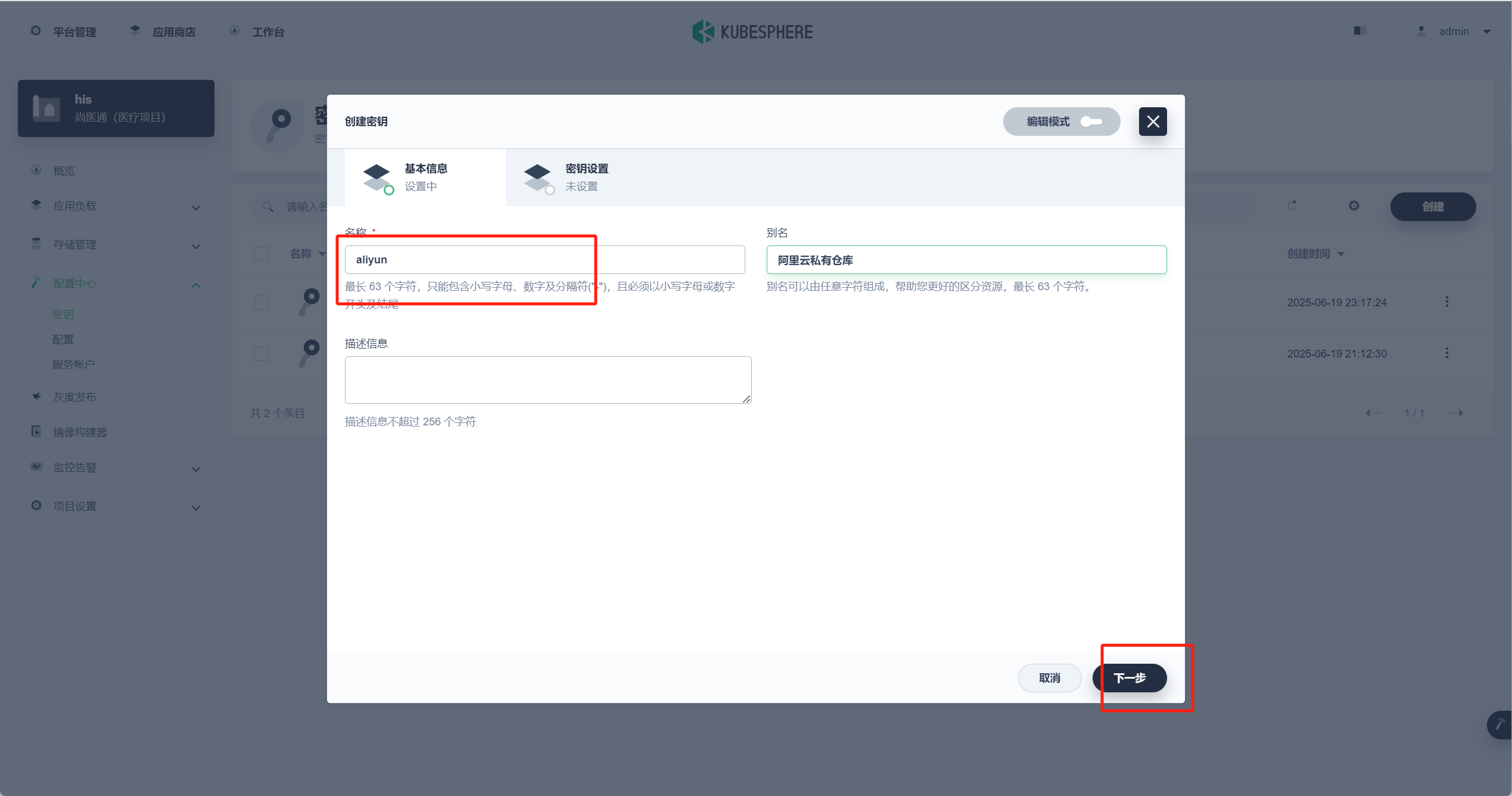Open more actions for the 23:17:24 row
The image size is (1512, 796).
pyautogui.click(x=1447, y=302)
